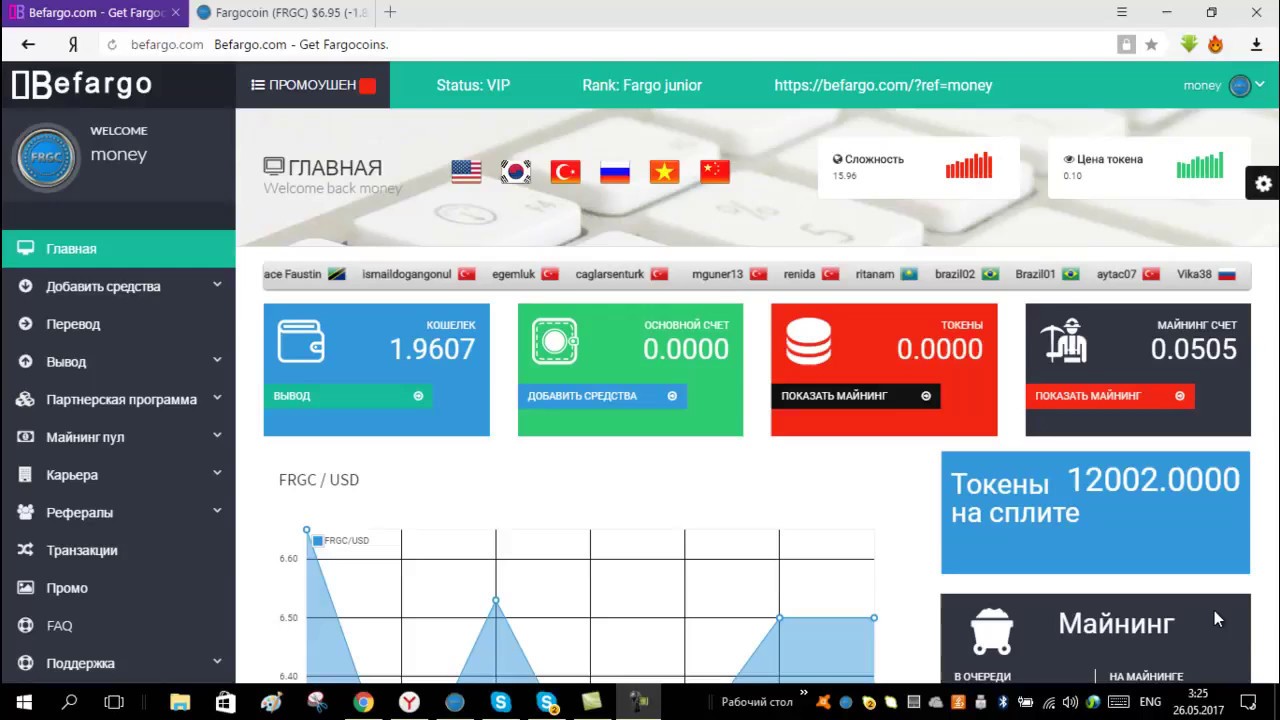The height and width of the screenshot is (720, 1280).
Task: Open the FAQ sidebar item
Action: pos(118,626)
